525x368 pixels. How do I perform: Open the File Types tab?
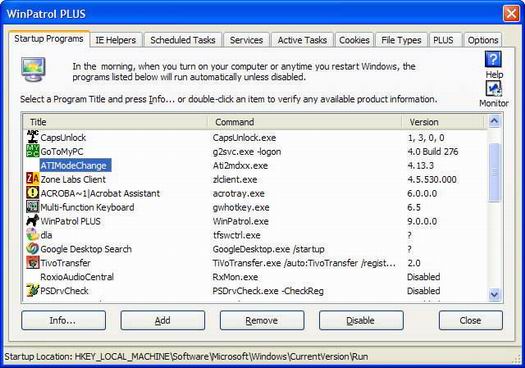click(x=401, y=40)
